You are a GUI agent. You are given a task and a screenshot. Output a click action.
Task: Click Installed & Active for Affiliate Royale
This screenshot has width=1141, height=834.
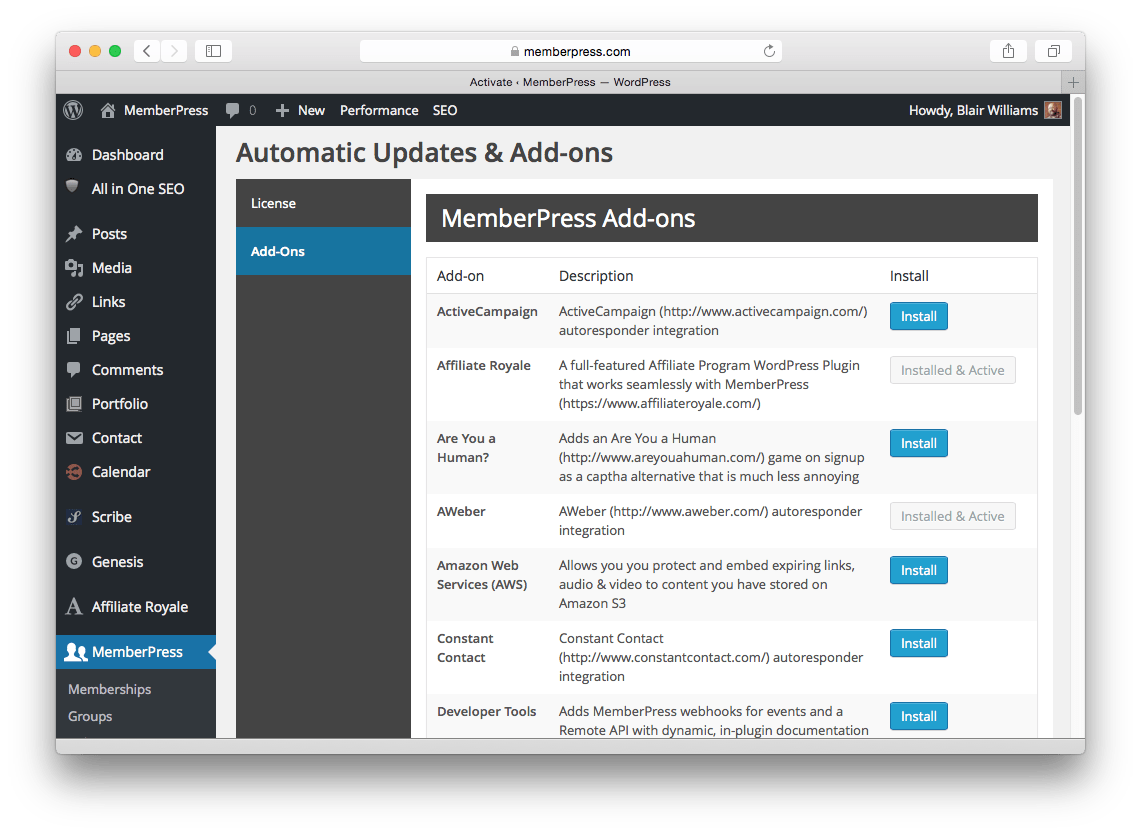tap(953, 370)
